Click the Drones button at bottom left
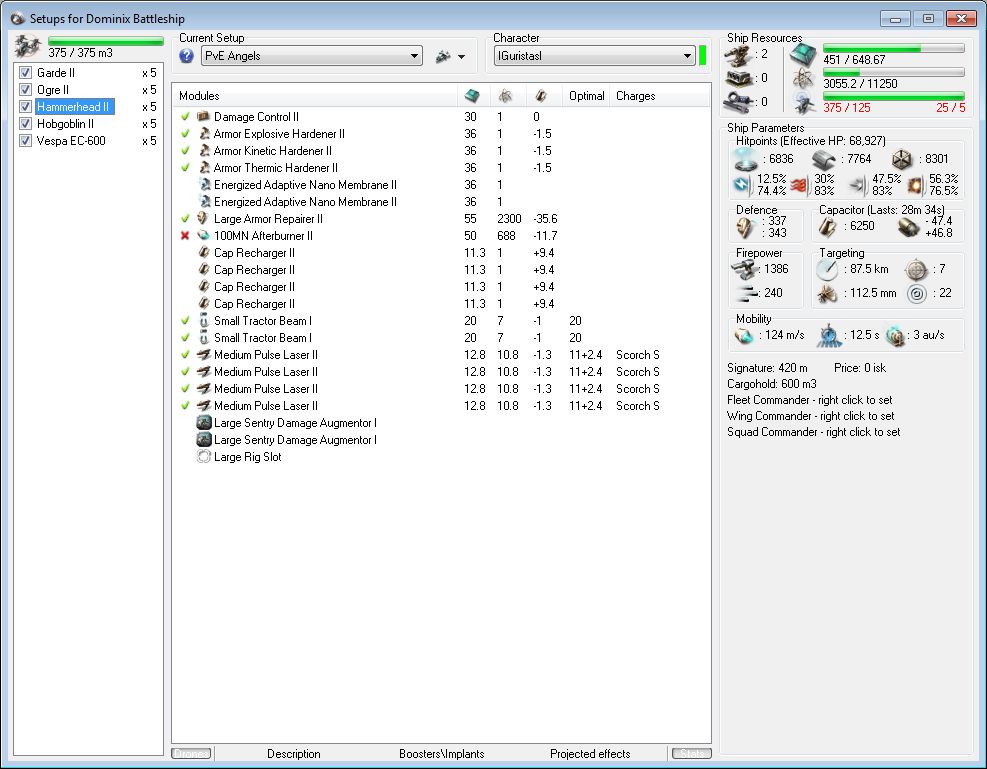The image size is (987, 769). (x=191, y=753)
